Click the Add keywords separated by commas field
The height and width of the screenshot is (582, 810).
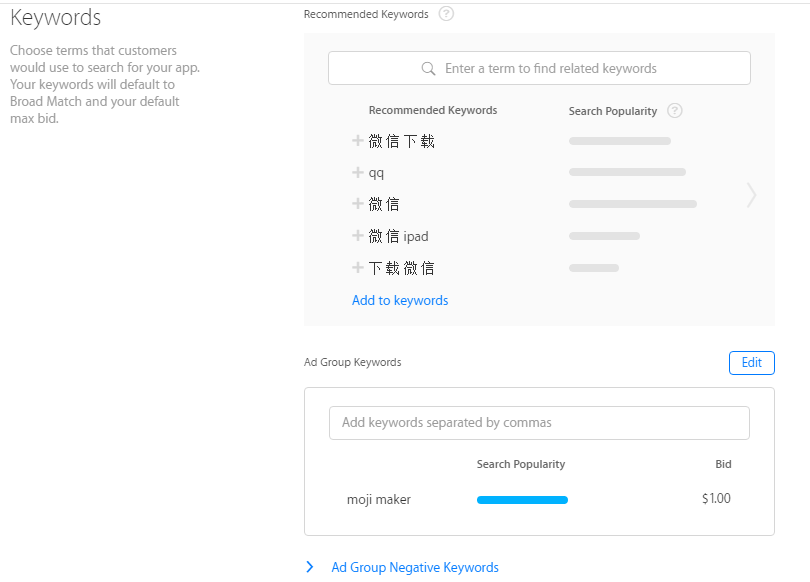pyautogui.click(x=539, y=423)
